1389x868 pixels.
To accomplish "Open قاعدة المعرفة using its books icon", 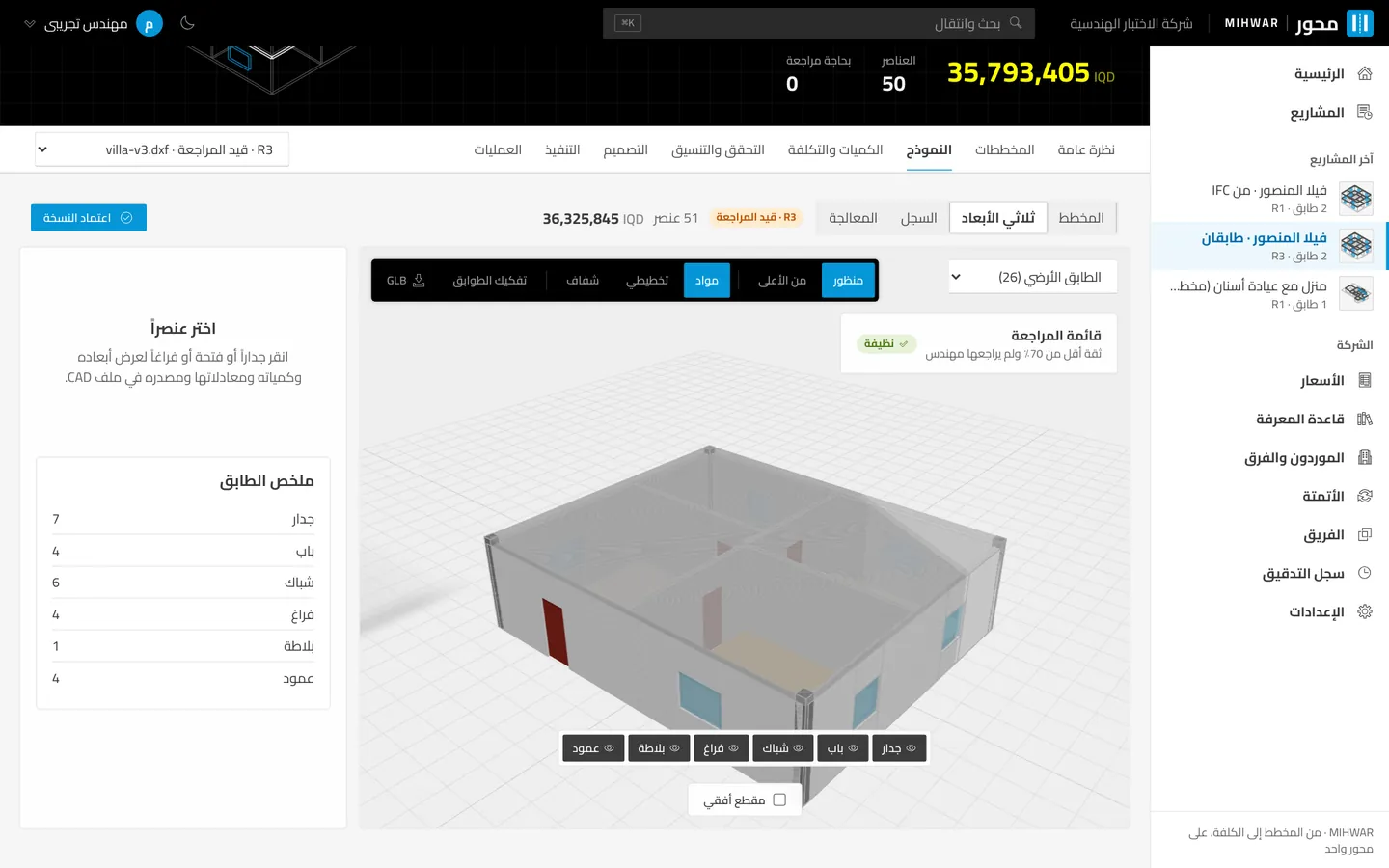I will point(1364,419).
